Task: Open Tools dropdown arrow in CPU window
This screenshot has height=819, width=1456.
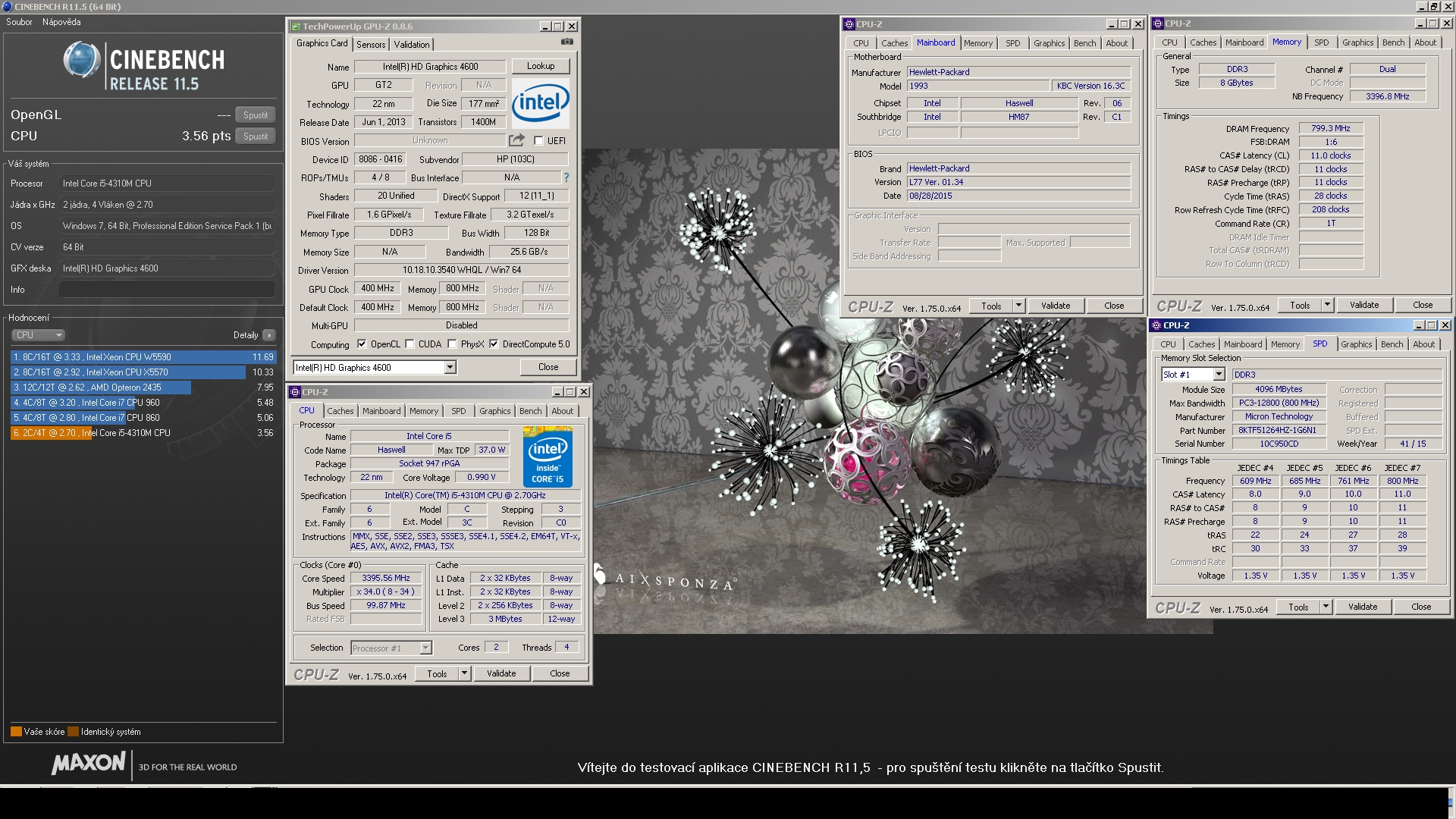Action: pos(465,673)
